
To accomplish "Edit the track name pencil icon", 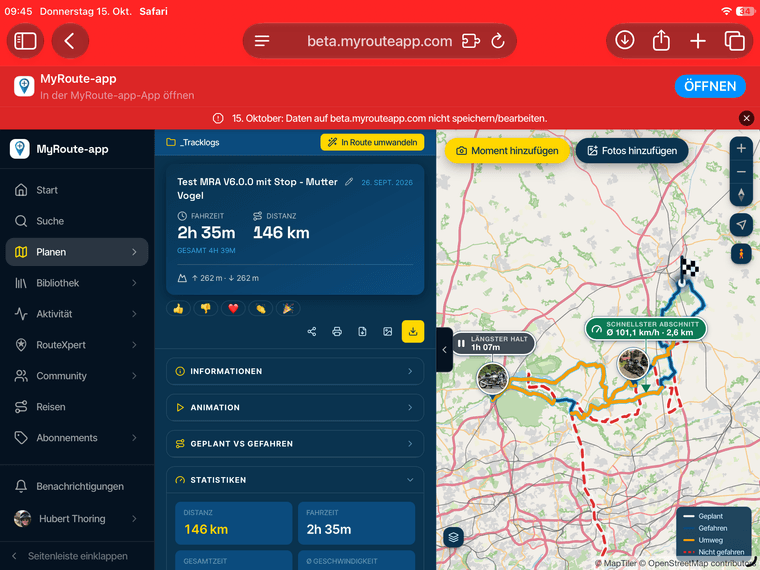I will (349, 182).
